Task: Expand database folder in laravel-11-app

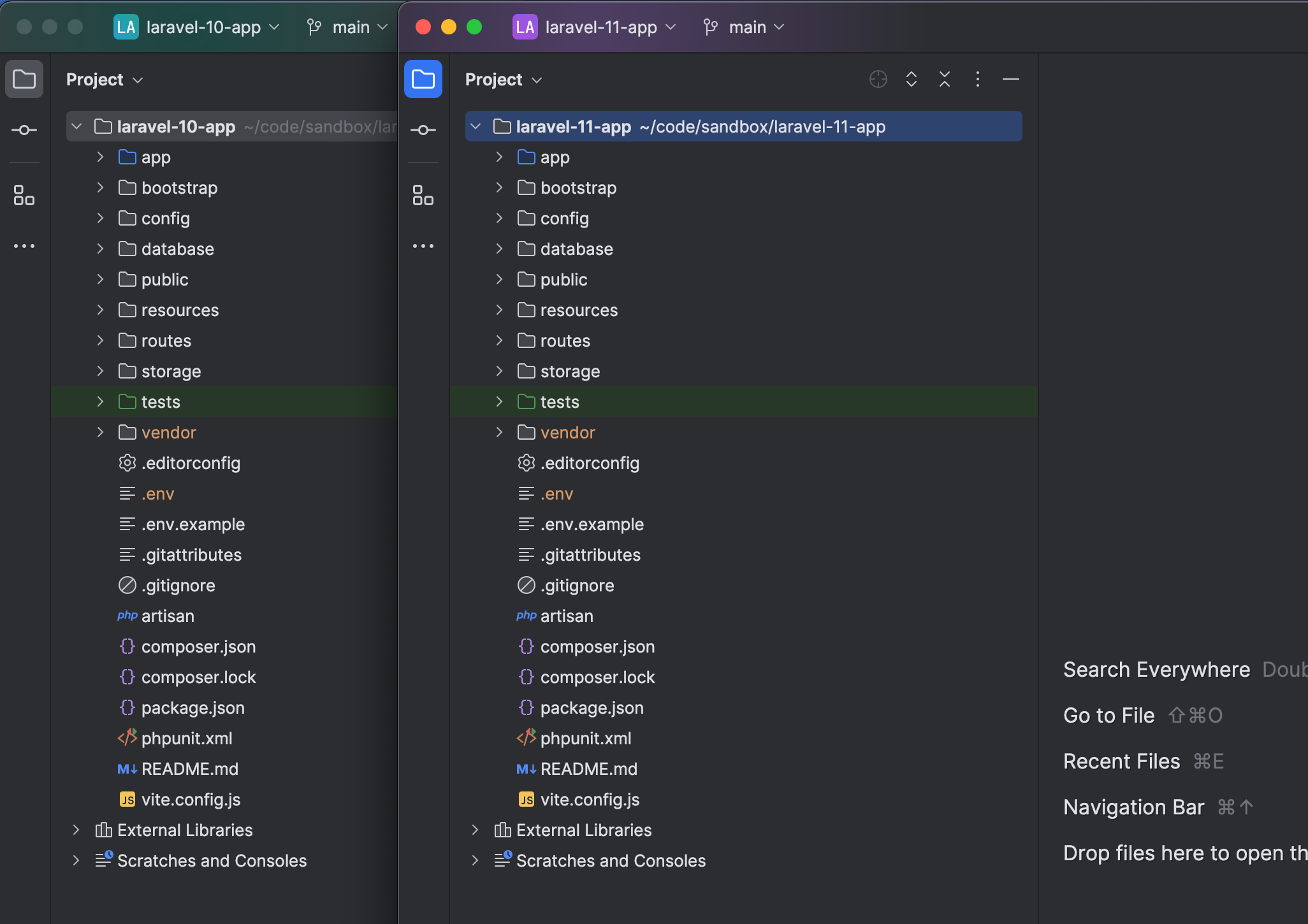Action: click(x=500, y=249)
